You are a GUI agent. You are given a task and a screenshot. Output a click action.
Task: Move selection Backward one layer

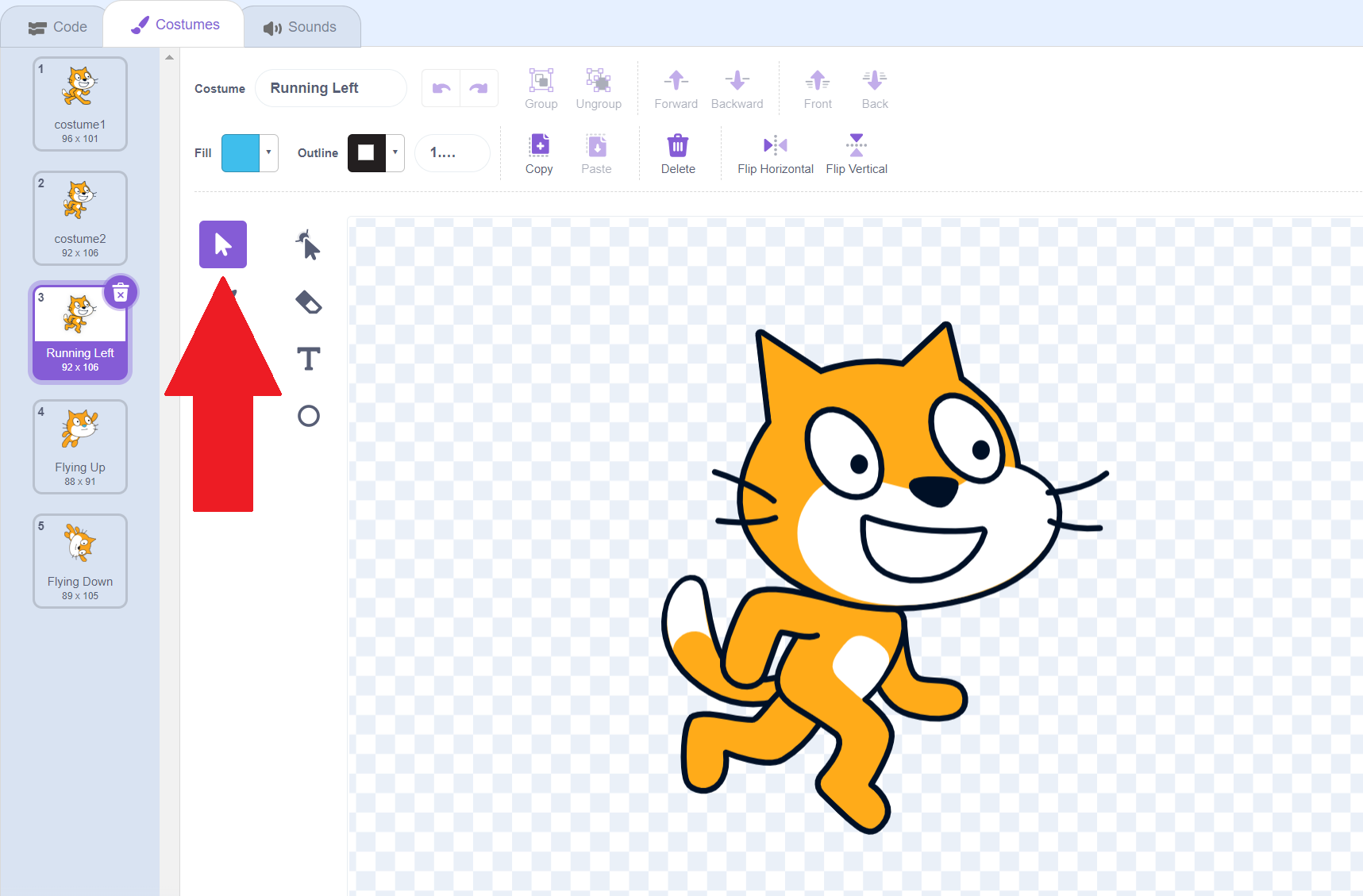(x=737, y=88)
